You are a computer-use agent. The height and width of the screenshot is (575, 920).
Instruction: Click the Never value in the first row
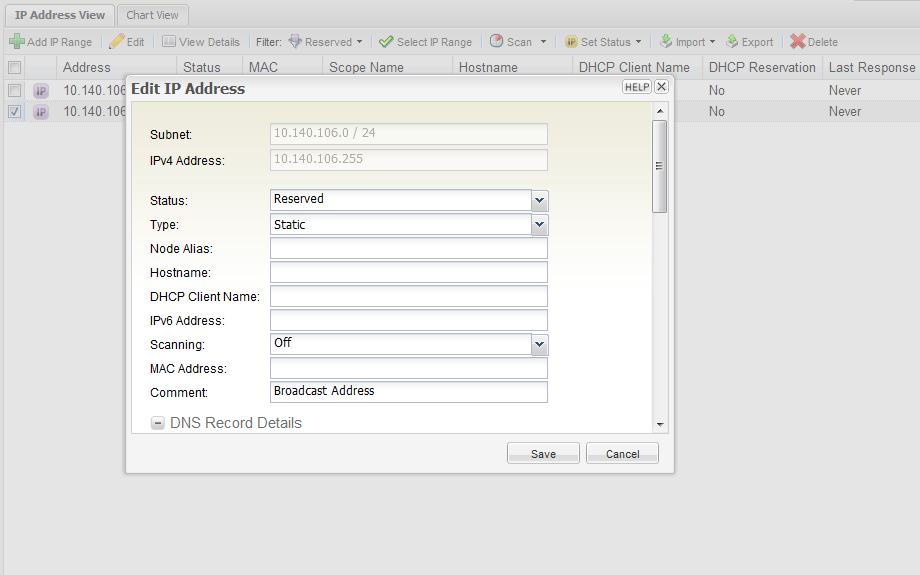pyautogui.click(x=844, y=91)
